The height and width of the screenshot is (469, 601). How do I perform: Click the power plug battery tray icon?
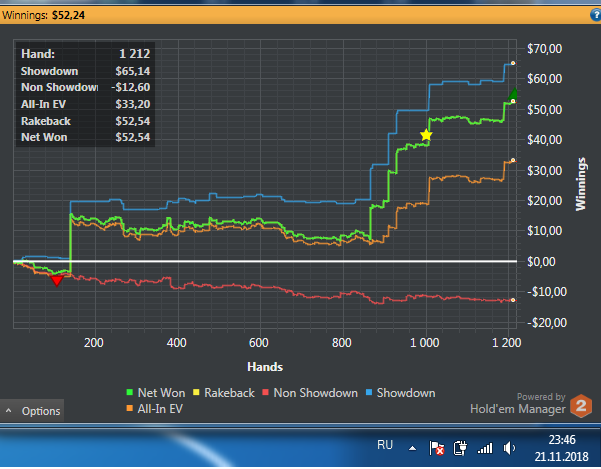[x=460, y=448]
